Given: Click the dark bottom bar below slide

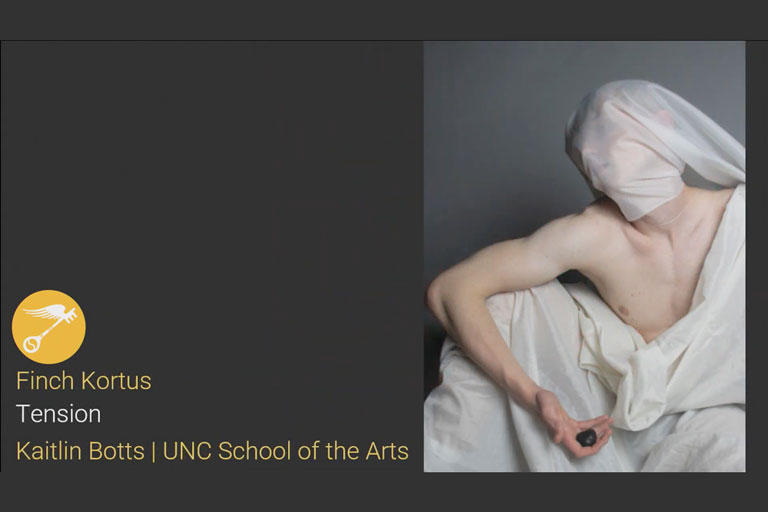Looking at the screenshot, I should point(384,492).
